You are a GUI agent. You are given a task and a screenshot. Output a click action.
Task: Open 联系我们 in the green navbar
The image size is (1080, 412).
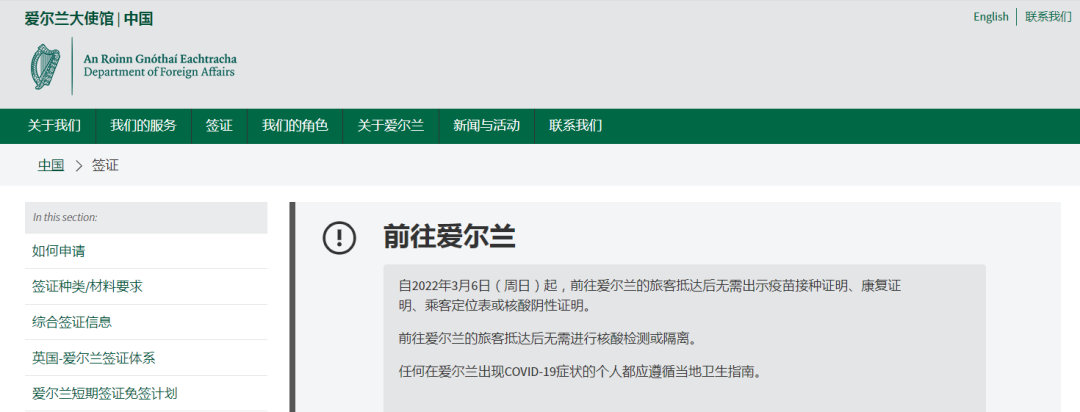[575, 126]
